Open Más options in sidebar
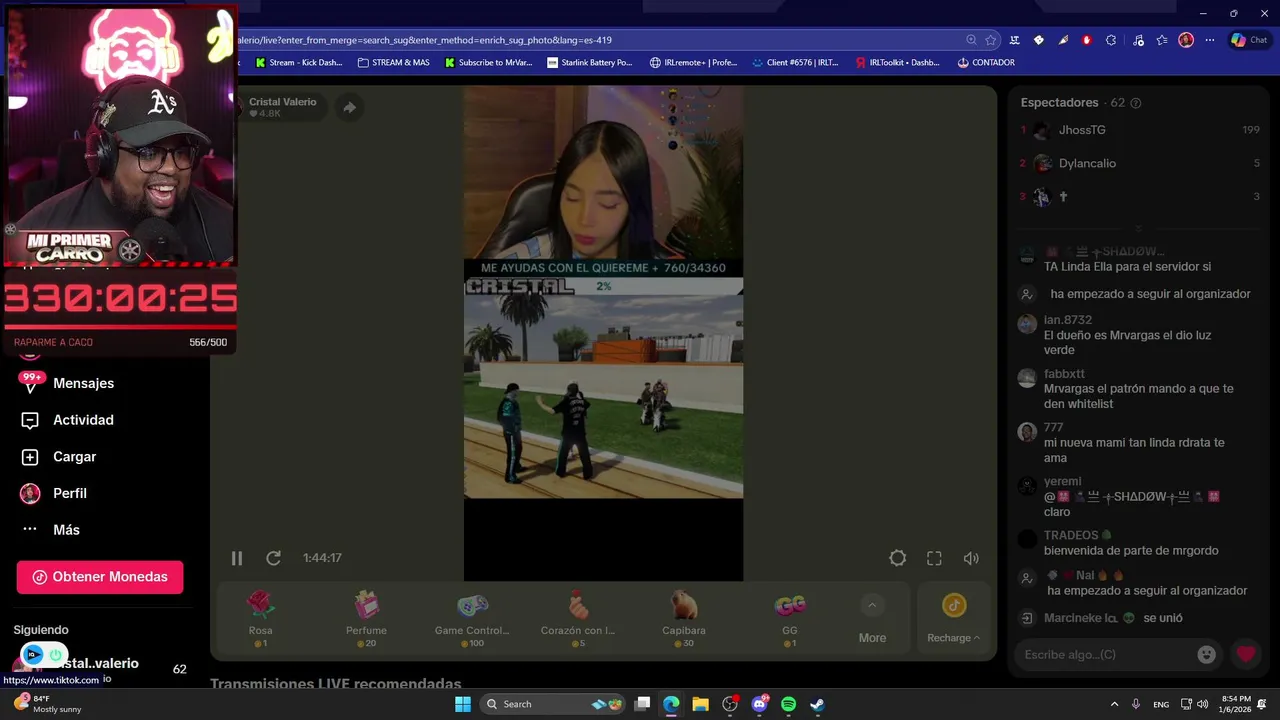 pyautogui.click(x=66, y=530)
